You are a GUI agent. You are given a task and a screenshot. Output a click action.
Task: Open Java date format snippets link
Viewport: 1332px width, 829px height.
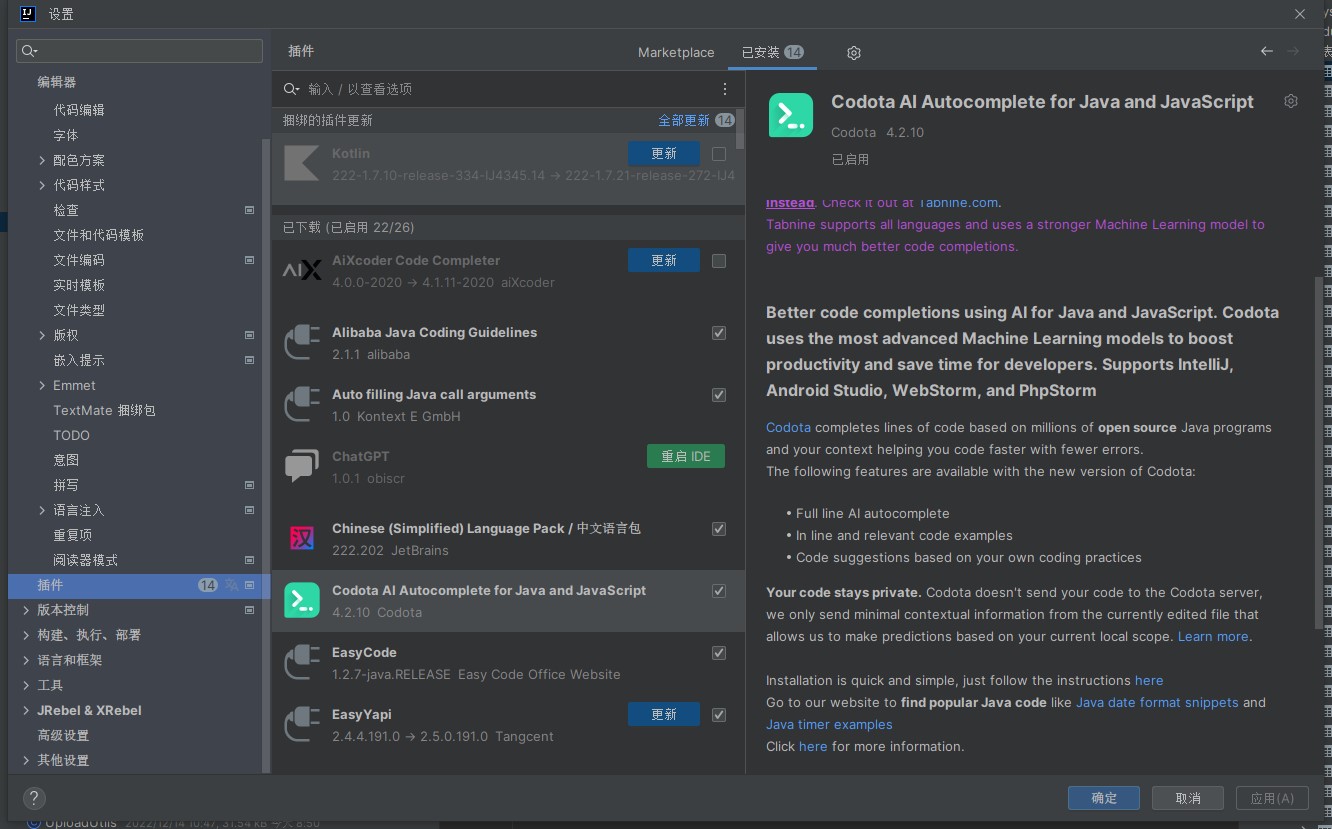pos(1157,702)
